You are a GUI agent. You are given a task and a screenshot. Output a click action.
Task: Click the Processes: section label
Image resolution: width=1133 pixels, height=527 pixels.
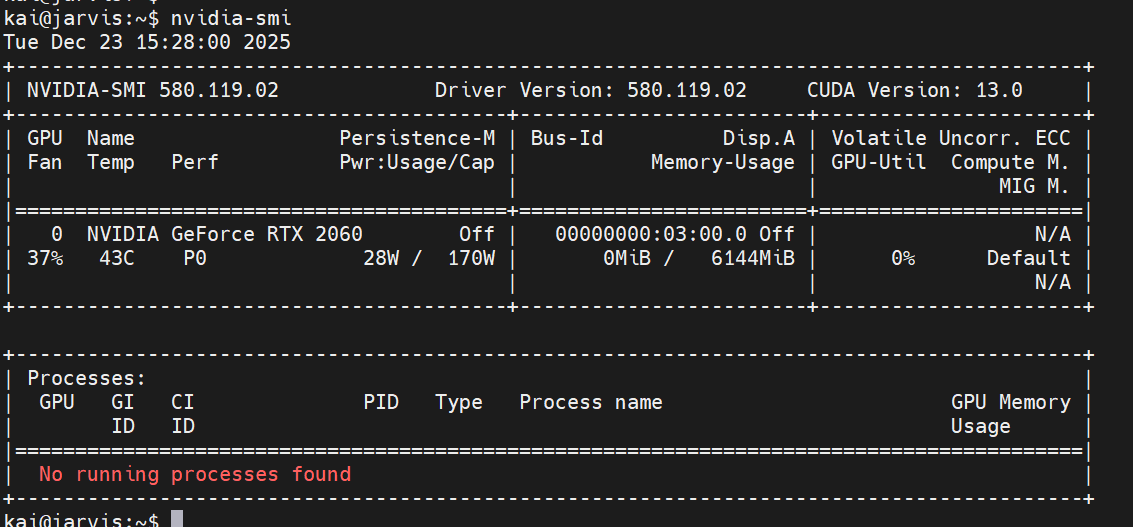pos(87,378)
